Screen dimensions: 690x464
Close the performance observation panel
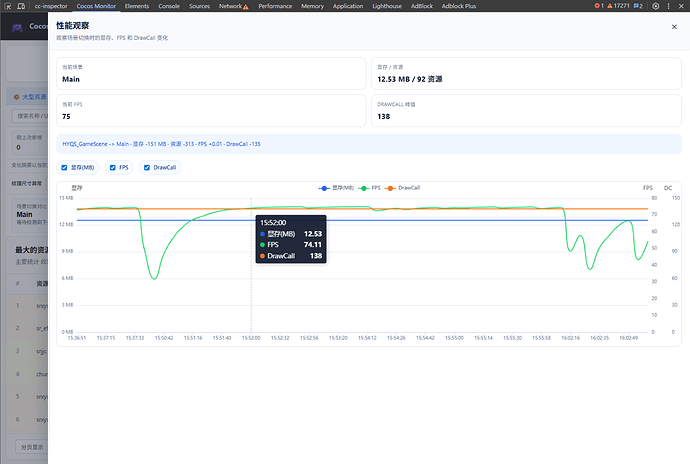pos(674,27)
